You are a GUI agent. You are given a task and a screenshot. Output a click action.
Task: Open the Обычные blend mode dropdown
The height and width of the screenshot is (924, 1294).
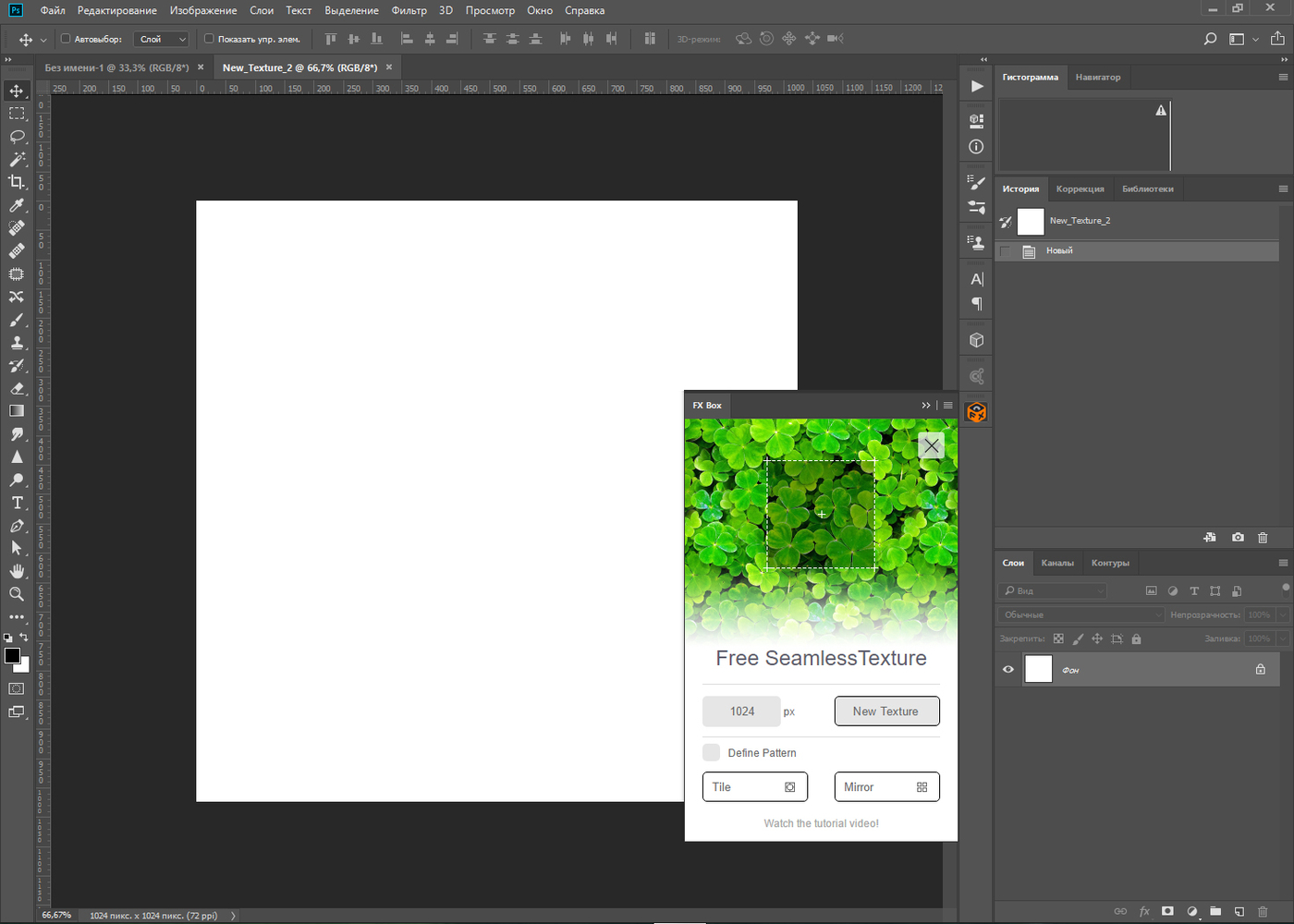click(x=1080, y=614)
